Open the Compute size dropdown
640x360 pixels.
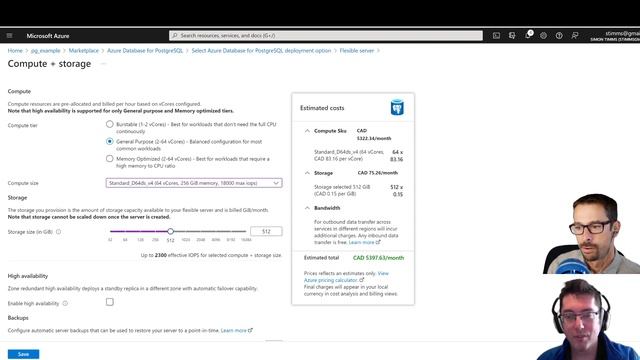click(194, 183)
